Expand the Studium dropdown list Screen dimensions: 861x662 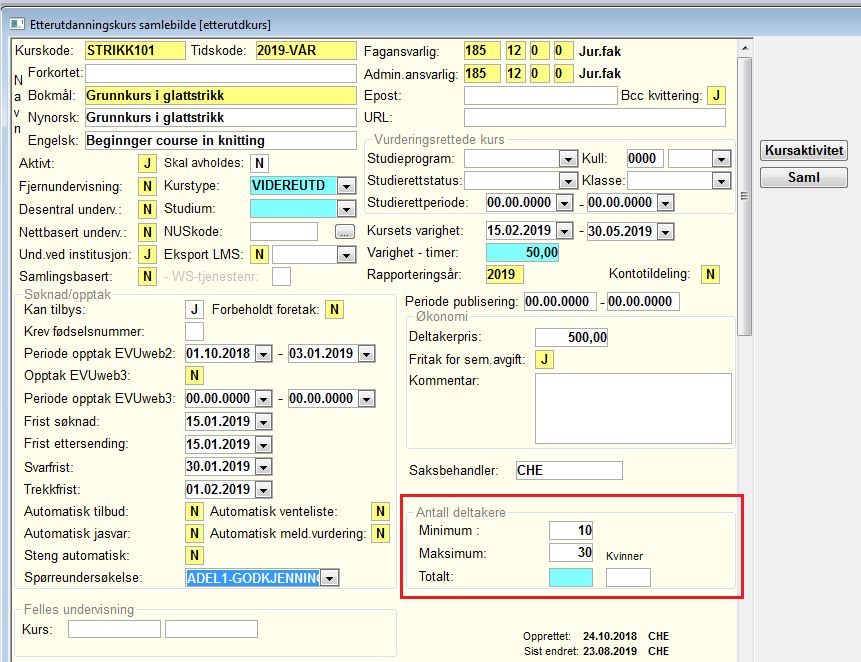(346, 209)
